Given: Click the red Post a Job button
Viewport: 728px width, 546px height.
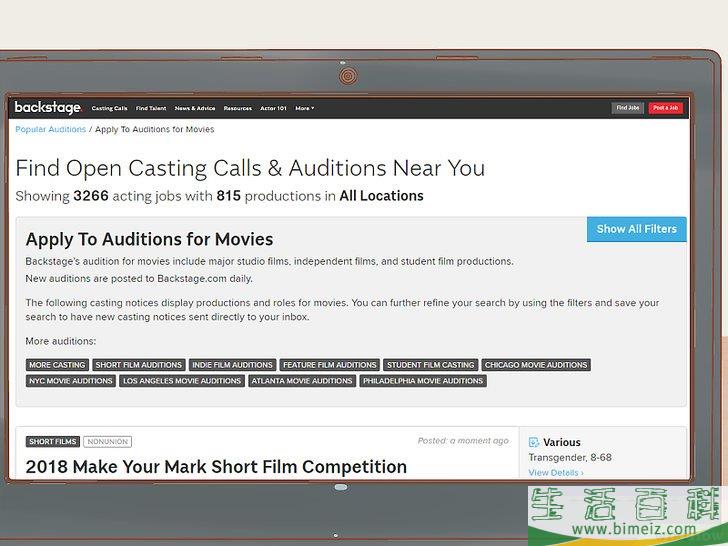Looking at the screenshot, I should click(x=665, y=108).
